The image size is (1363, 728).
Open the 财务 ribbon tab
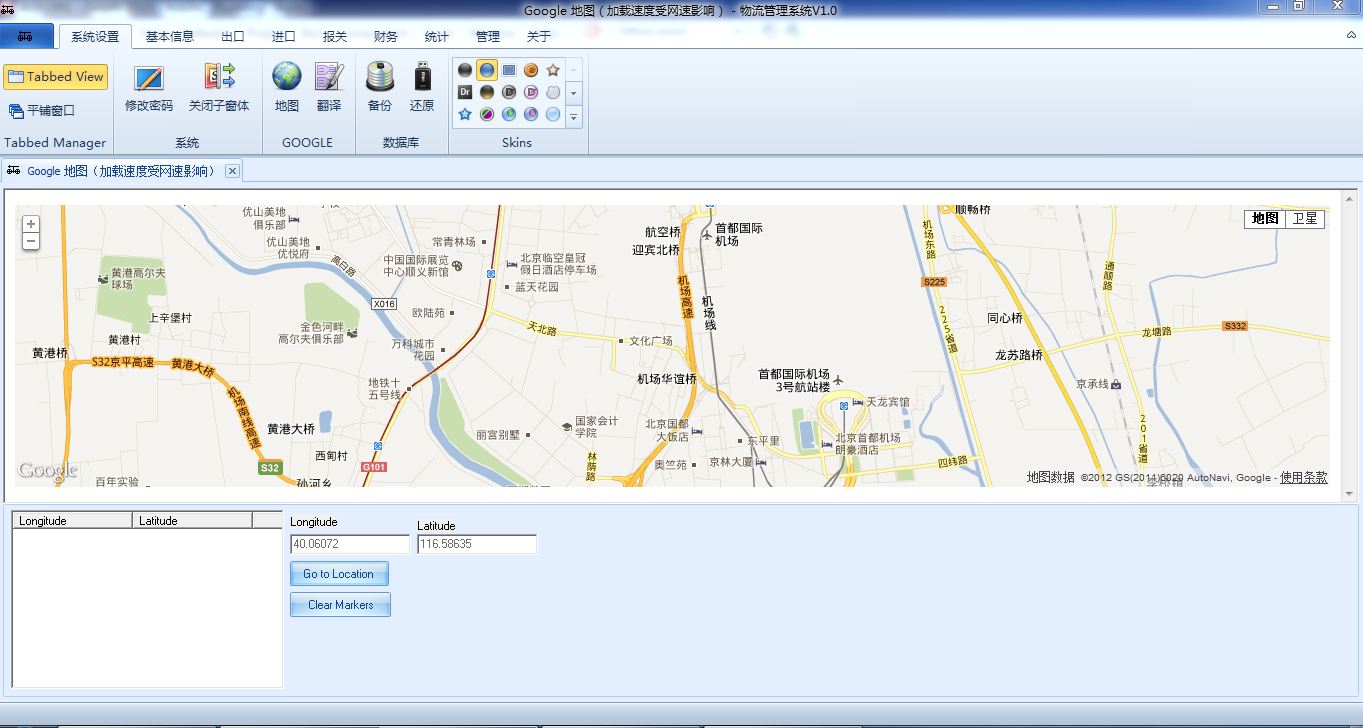pyautogui.click(x=385, y=37)
